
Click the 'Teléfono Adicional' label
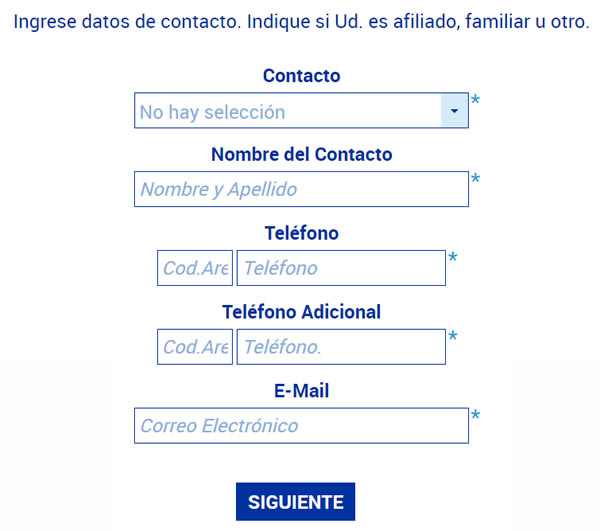[302, 312]
